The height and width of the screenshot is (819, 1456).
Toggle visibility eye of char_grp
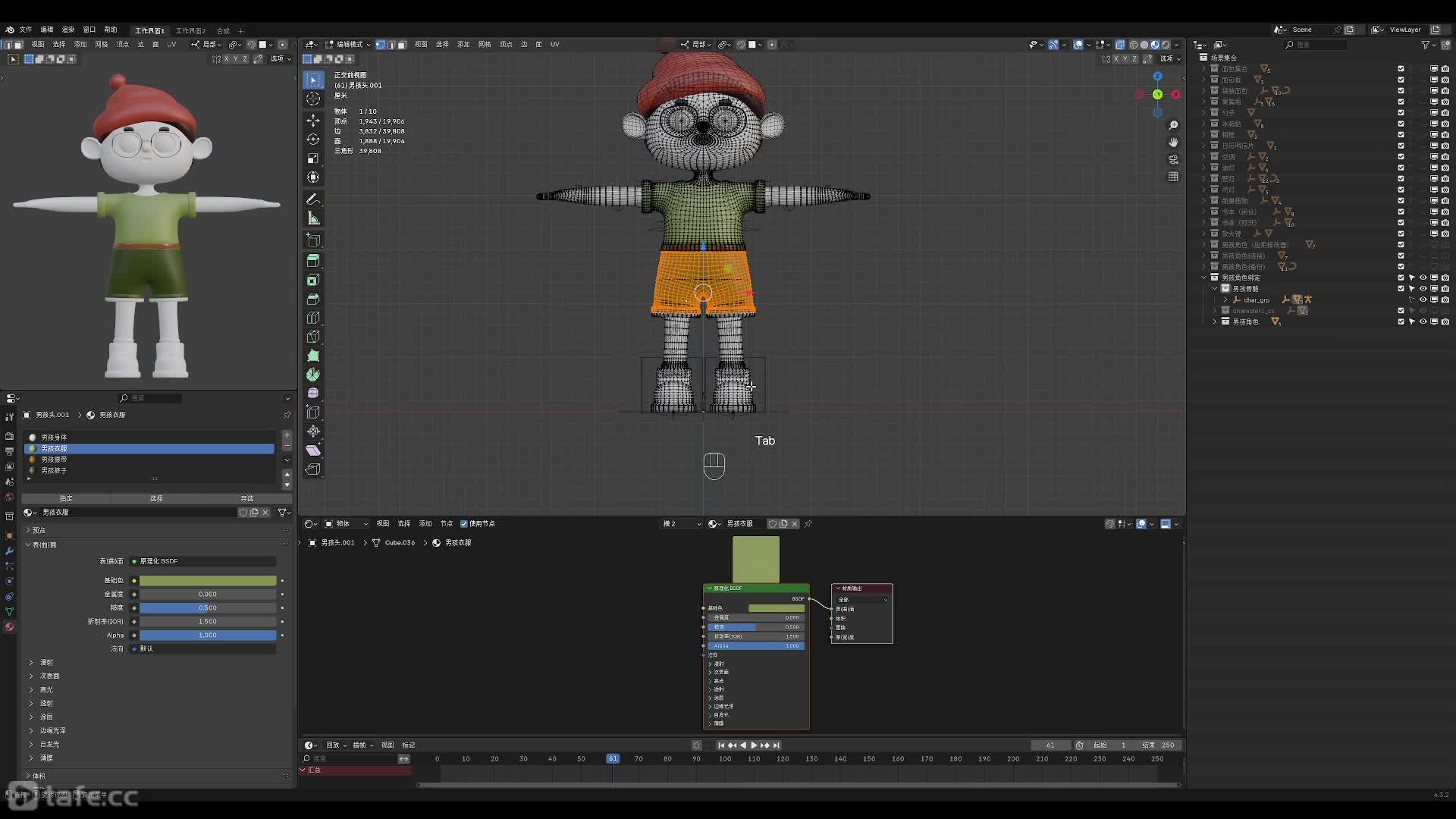[x=1423, y=300]
